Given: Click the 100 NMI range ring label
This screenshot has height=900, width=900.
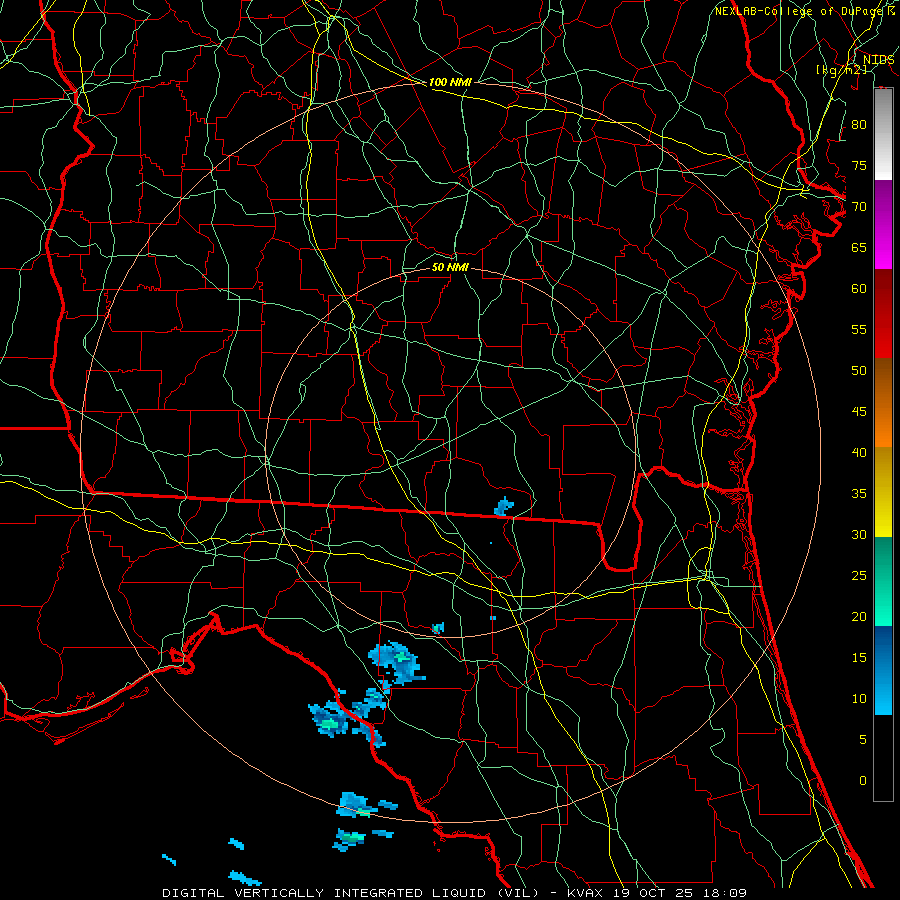Looking at the screenshot, I should point(450,82).
